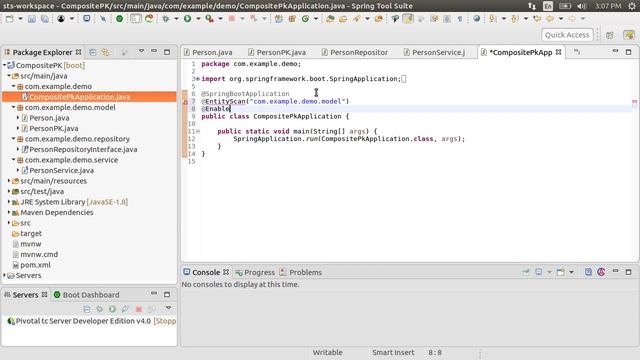The height and width of the screenshot is (360, 640).
Task: Expand PersonPK.java tree node
Action: 18,128
